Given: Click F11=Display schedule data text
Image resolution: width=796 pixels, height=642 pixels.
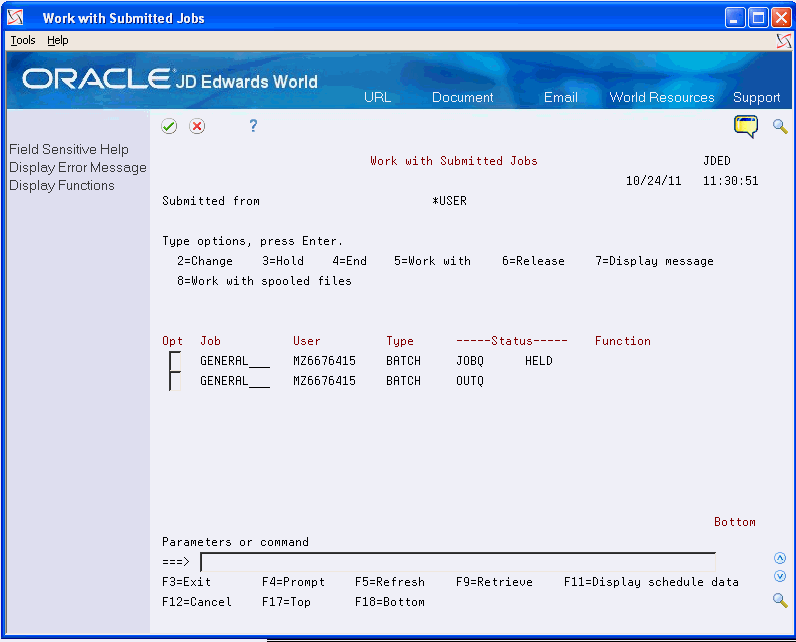Looking at the screenshot, I should 651,582.
